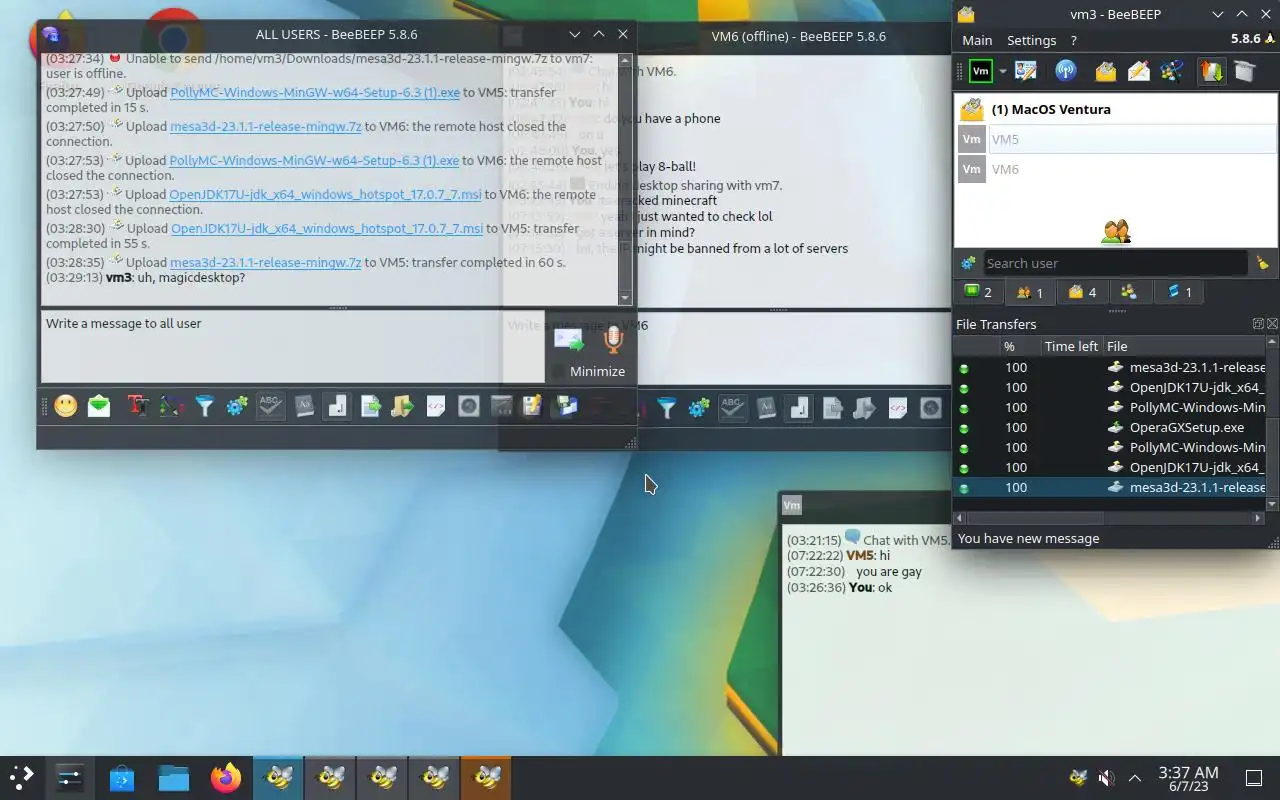
Task: Float the File Transfers panel
Action: coord(1258,324)
